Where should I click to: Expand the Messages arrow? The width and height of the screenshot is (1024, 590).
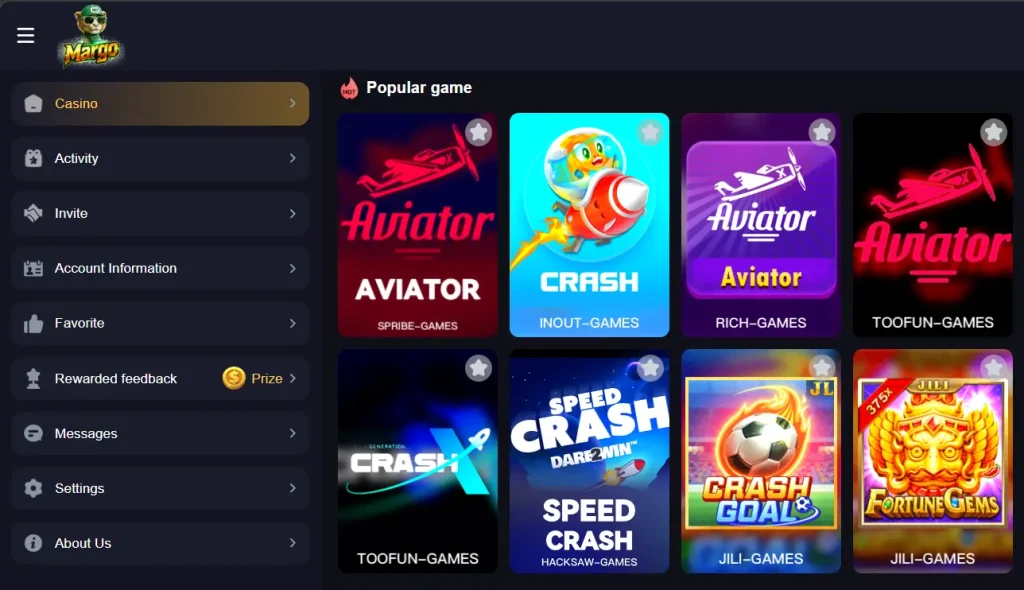tap(293, 433)
